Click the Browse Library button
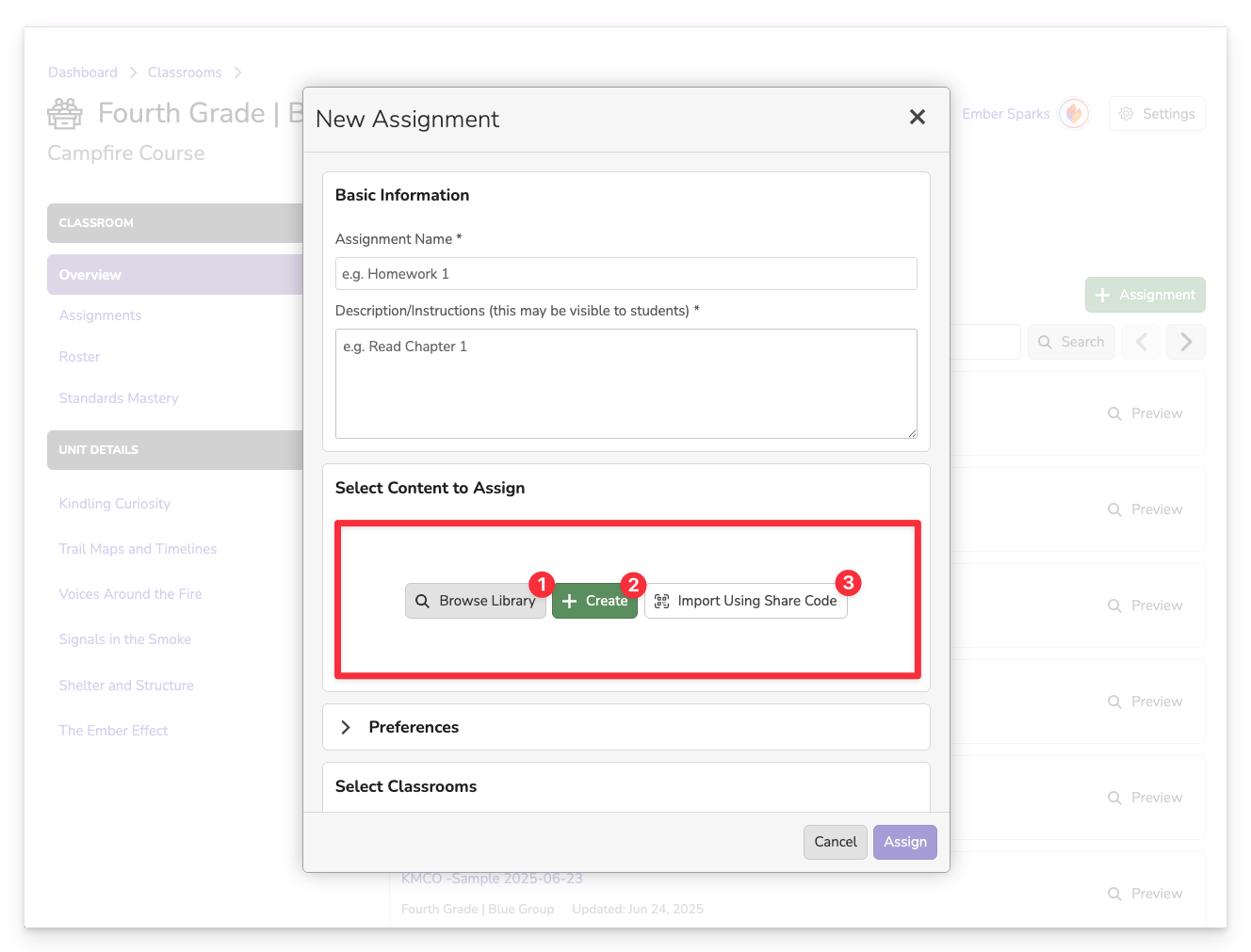The image size is (1251, 952). tap(475, 601)
